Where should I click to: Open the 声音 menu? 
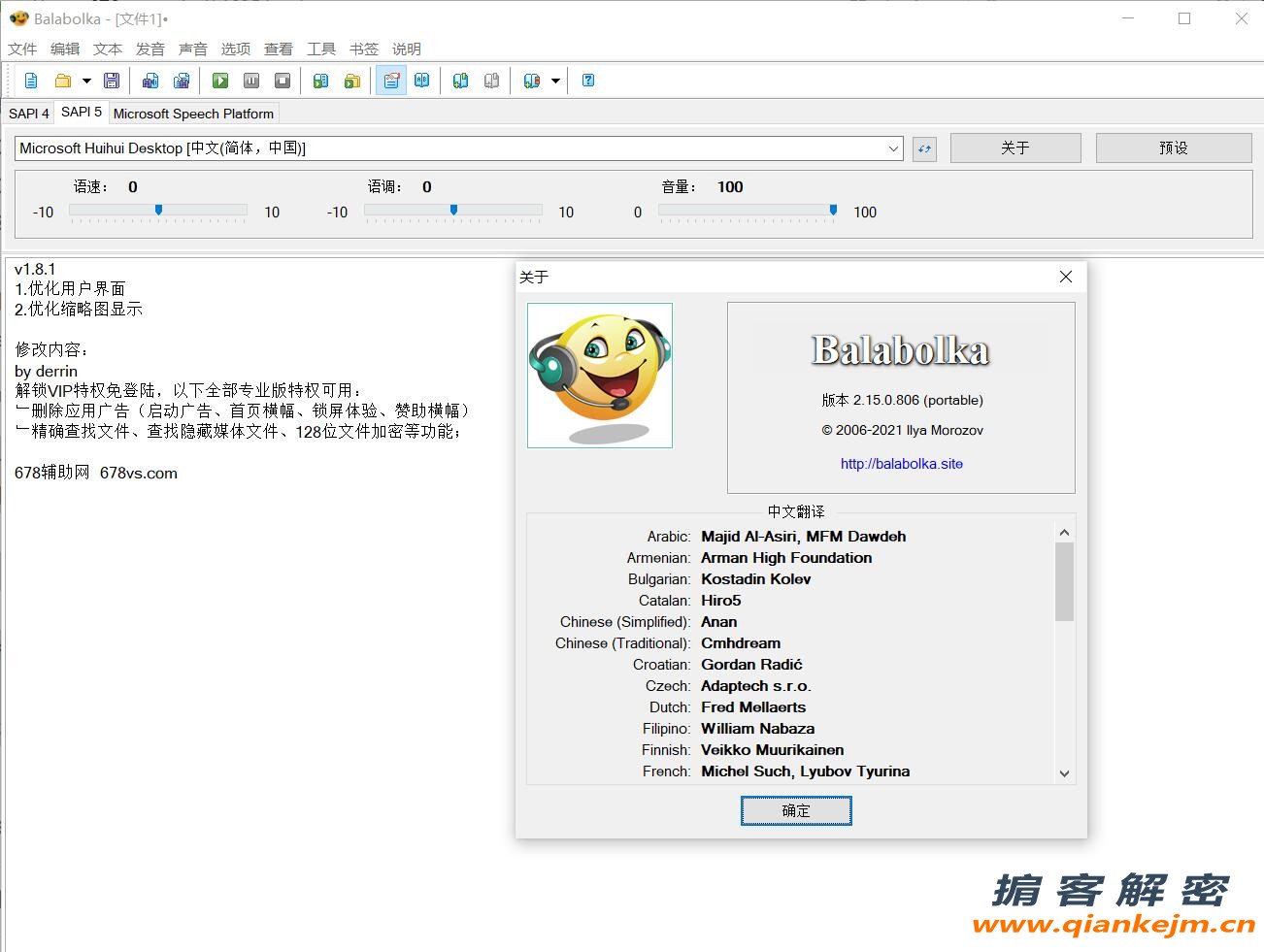coord(193,49)
